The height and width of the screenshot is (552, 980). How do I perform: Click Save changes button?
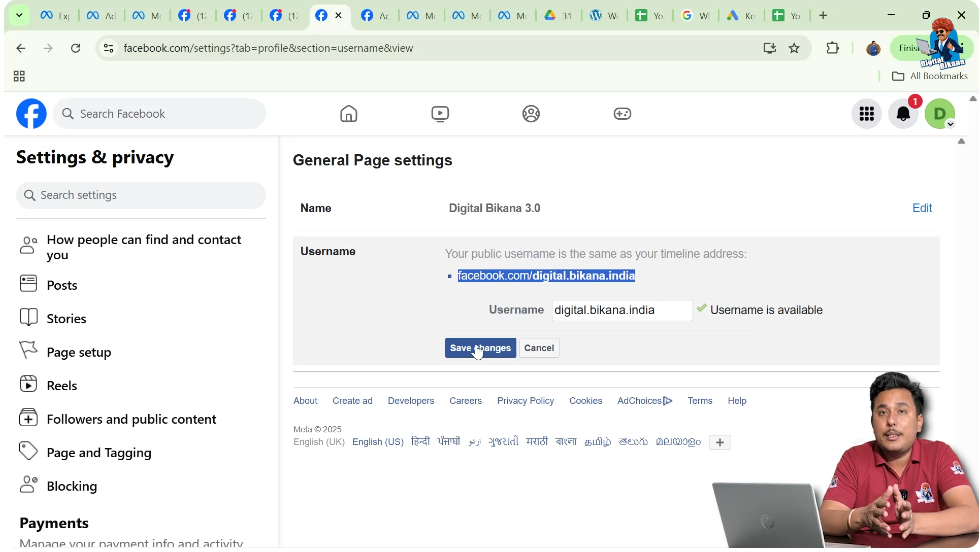click(x=481, y=348)
